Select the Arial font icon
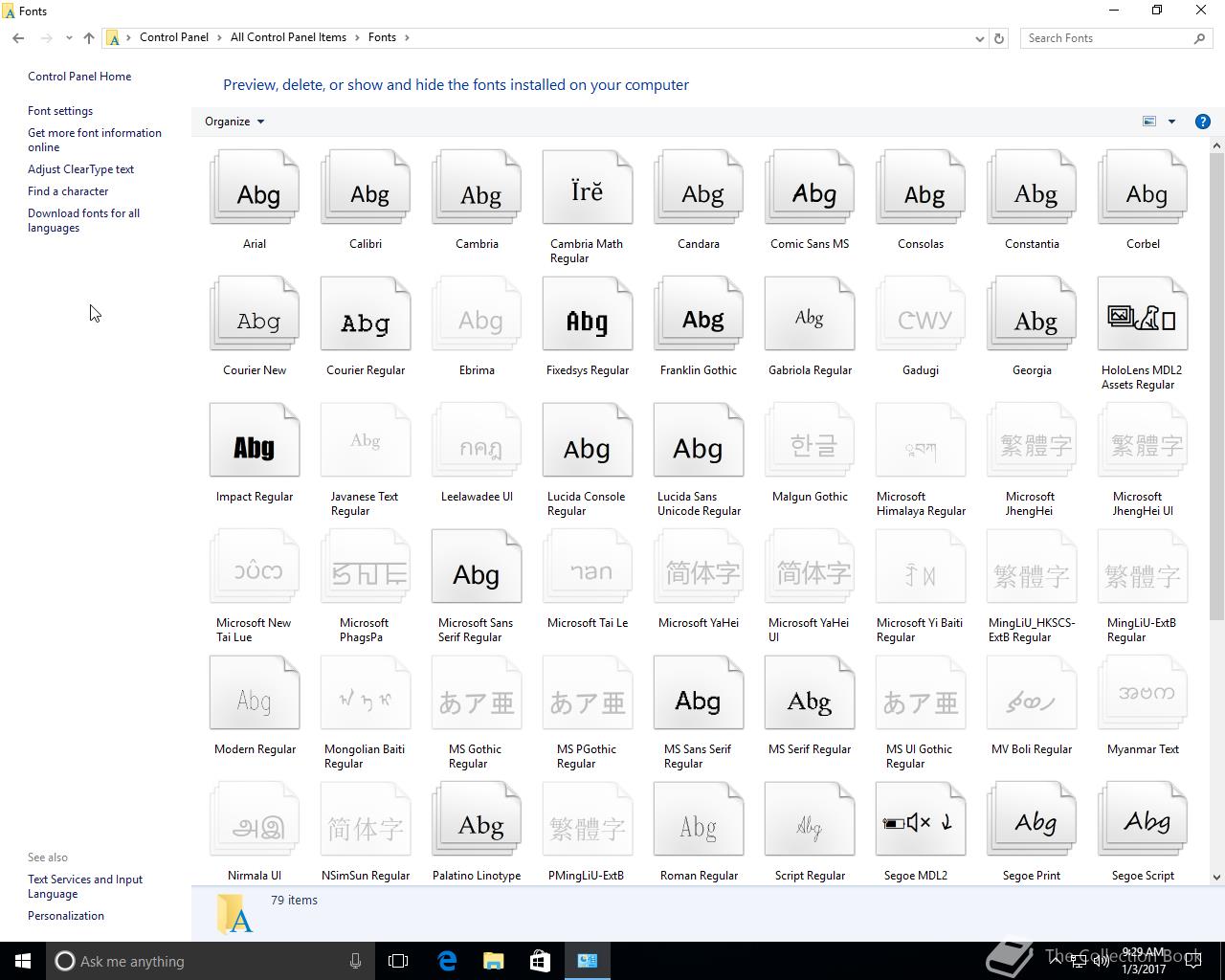 coord(255,188)
